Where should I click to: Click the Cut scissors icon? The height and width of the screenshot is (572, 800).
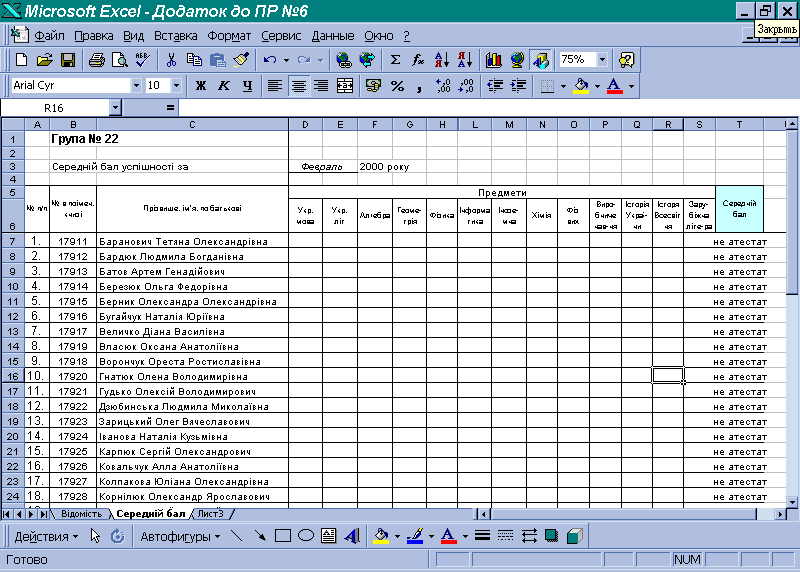[171, 60]
